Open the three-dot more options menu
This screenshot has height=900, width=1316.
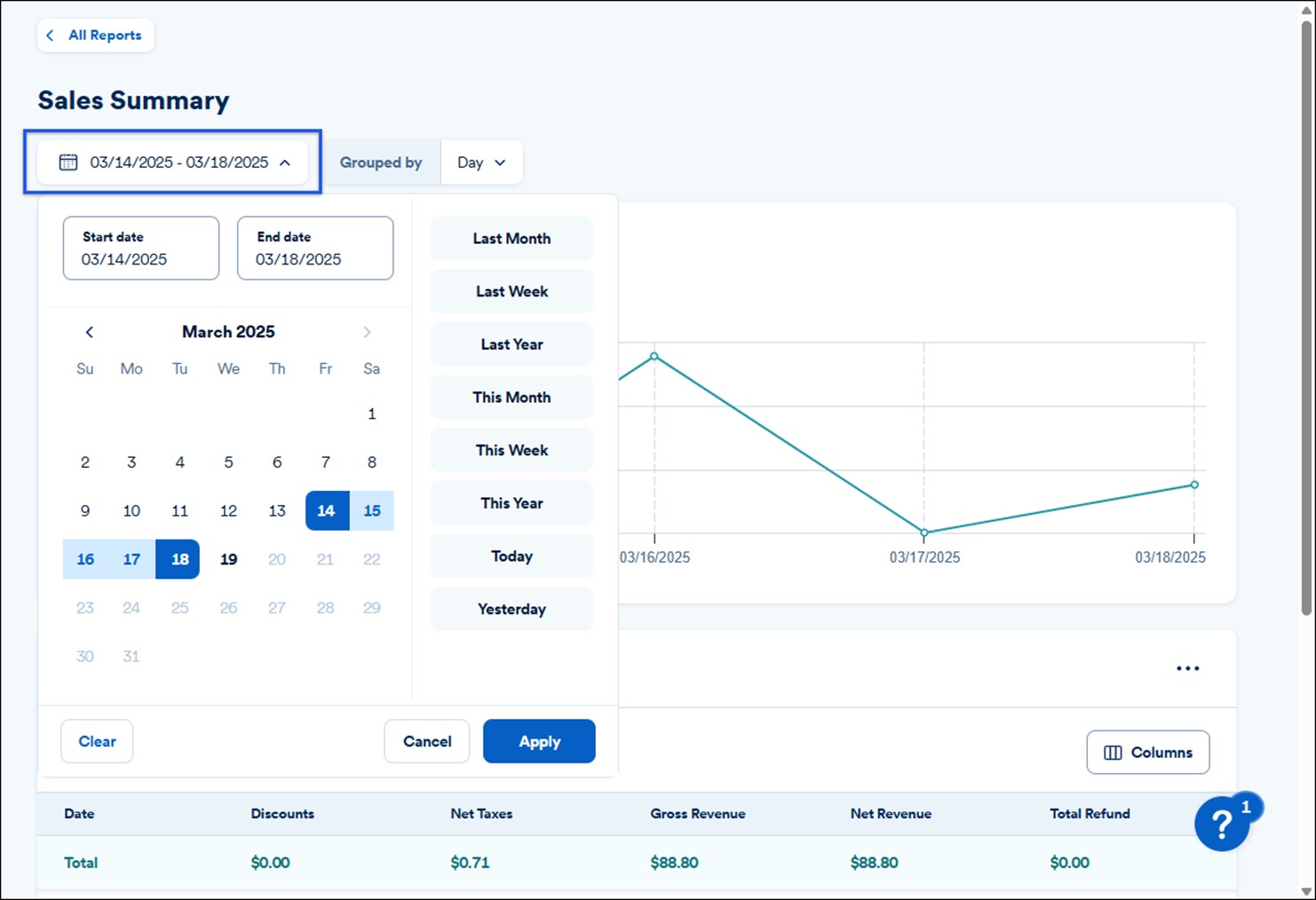pyautogui.click(x=1187, y=668)
